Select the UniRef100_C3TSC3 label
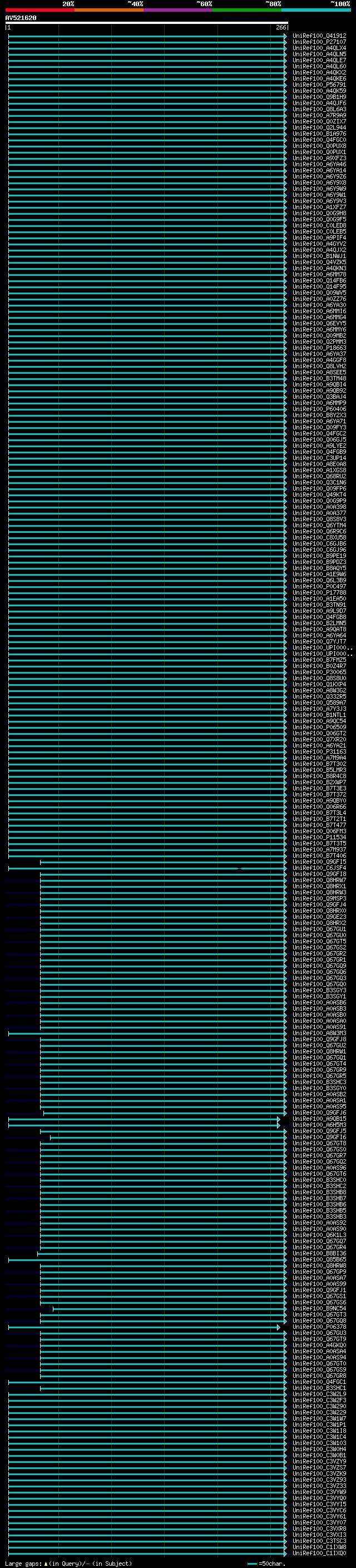Screen dimensions: 356x1568 pyautogui.click(x=319, y=1541)
